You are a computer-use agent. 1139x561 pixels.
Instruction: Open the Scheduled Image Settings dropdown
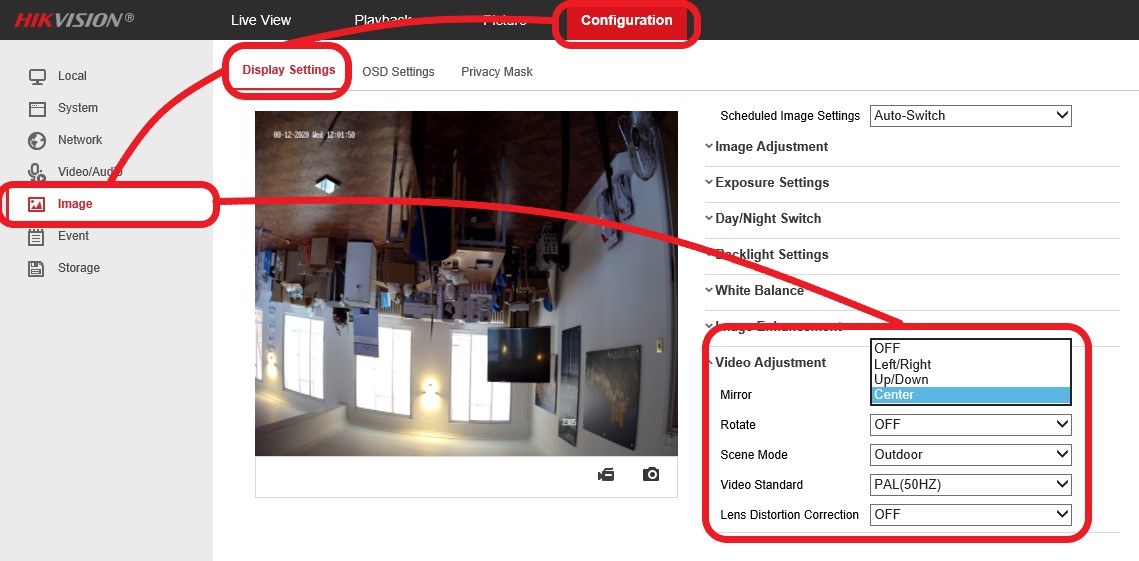click(970, 115)
